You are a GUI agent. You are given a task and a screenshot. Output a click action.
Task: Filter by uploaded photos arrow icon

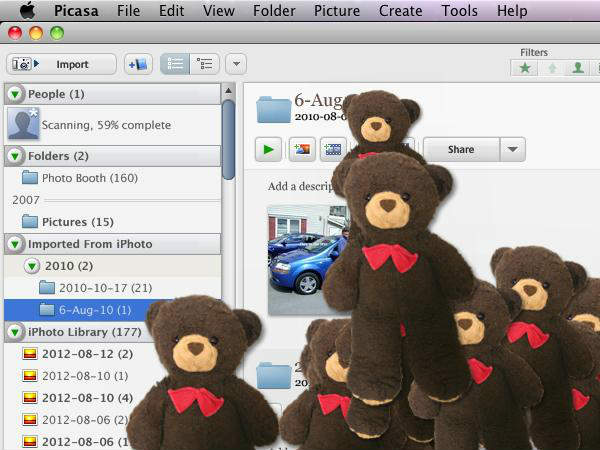(x=552, y=68)
